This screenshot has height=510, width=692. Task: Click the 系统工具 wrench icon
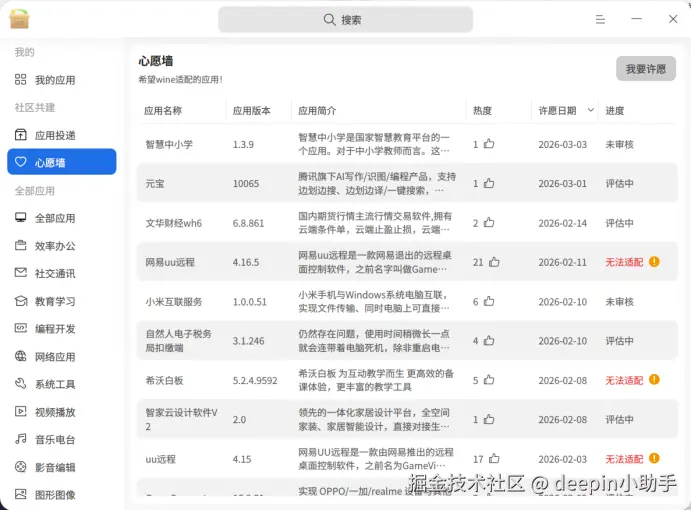point(21,384)
